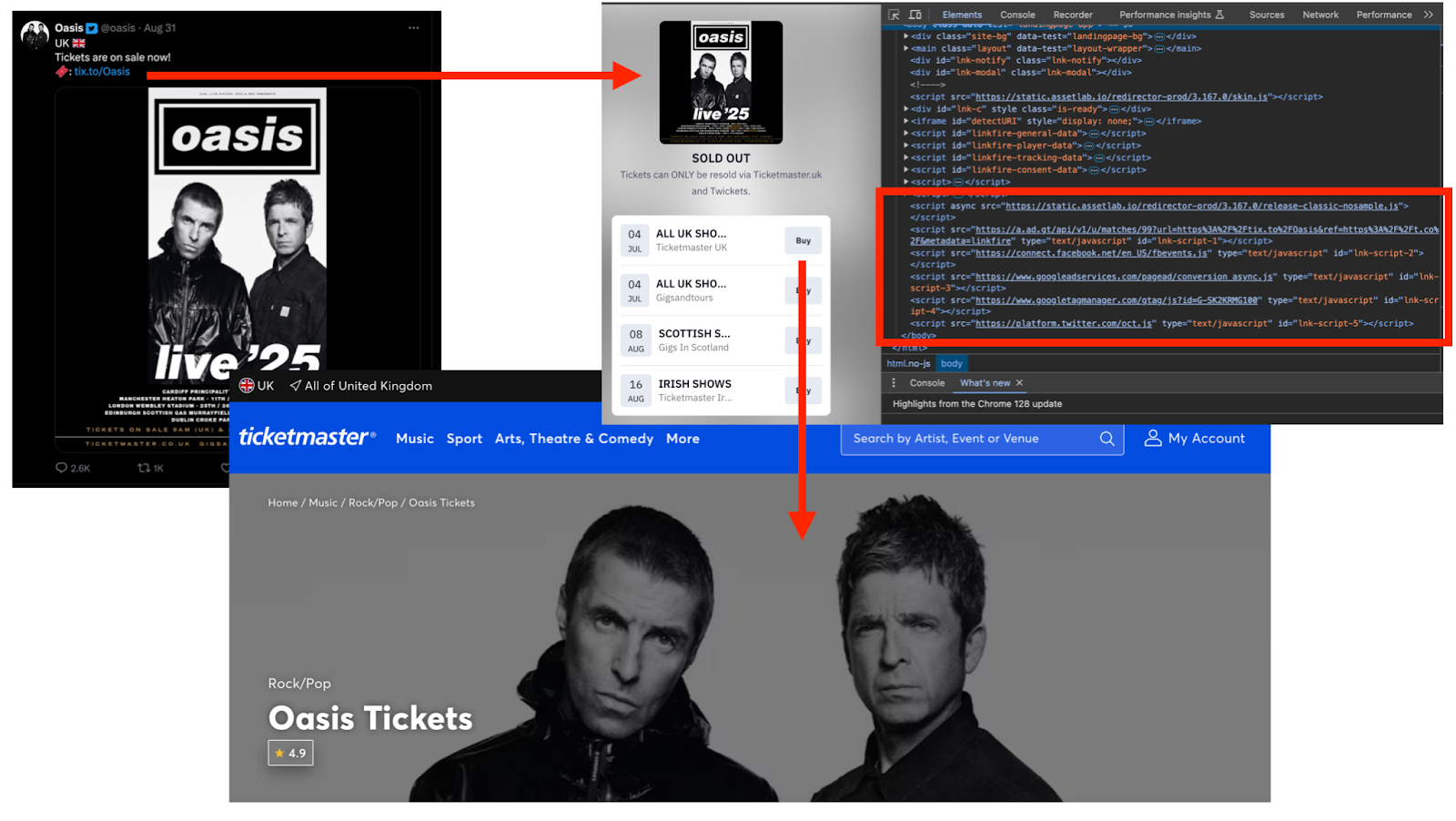This screenshot has width=1456, height=821.
Task: Switch to the Sources tab
Action: pyautogui.click(x=1267, y=15)
